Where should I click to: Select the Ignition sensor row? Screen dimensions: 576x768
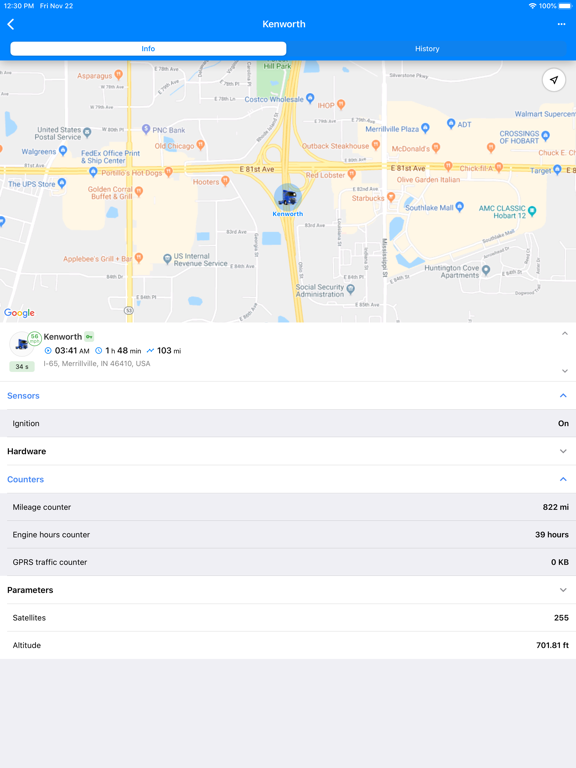(288, 423)
